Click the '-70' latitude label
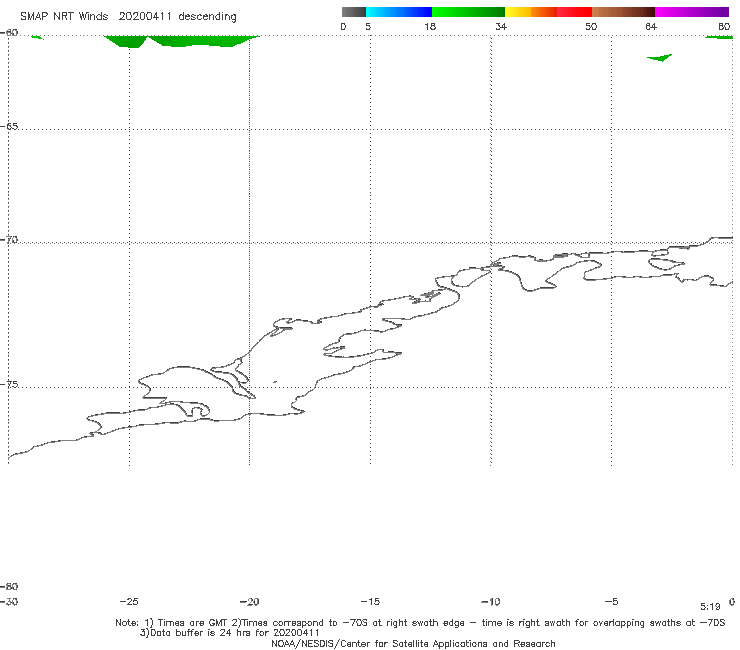This screenshot has width=740, height=650. tap(9, 240)
